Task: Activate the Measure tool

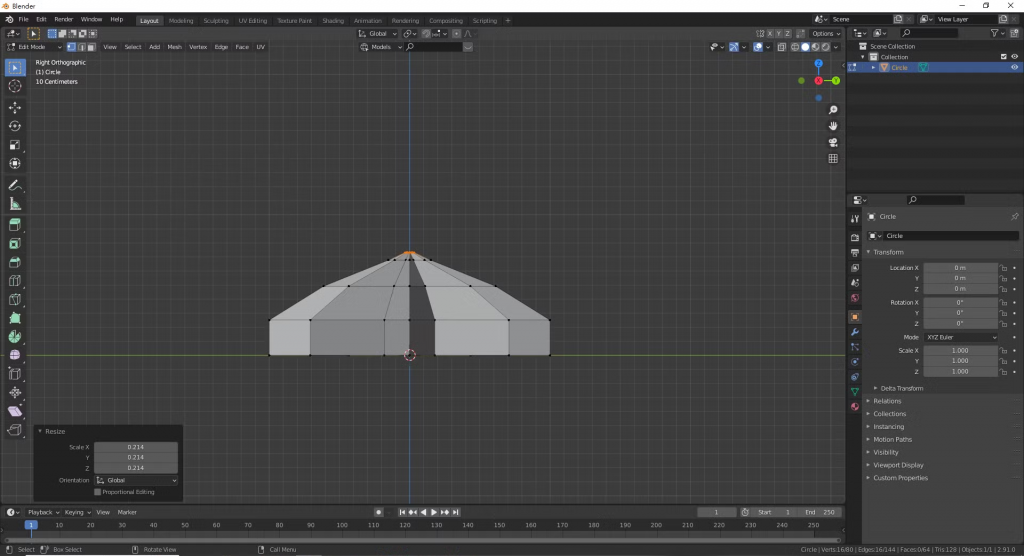Action: point(15,204)
